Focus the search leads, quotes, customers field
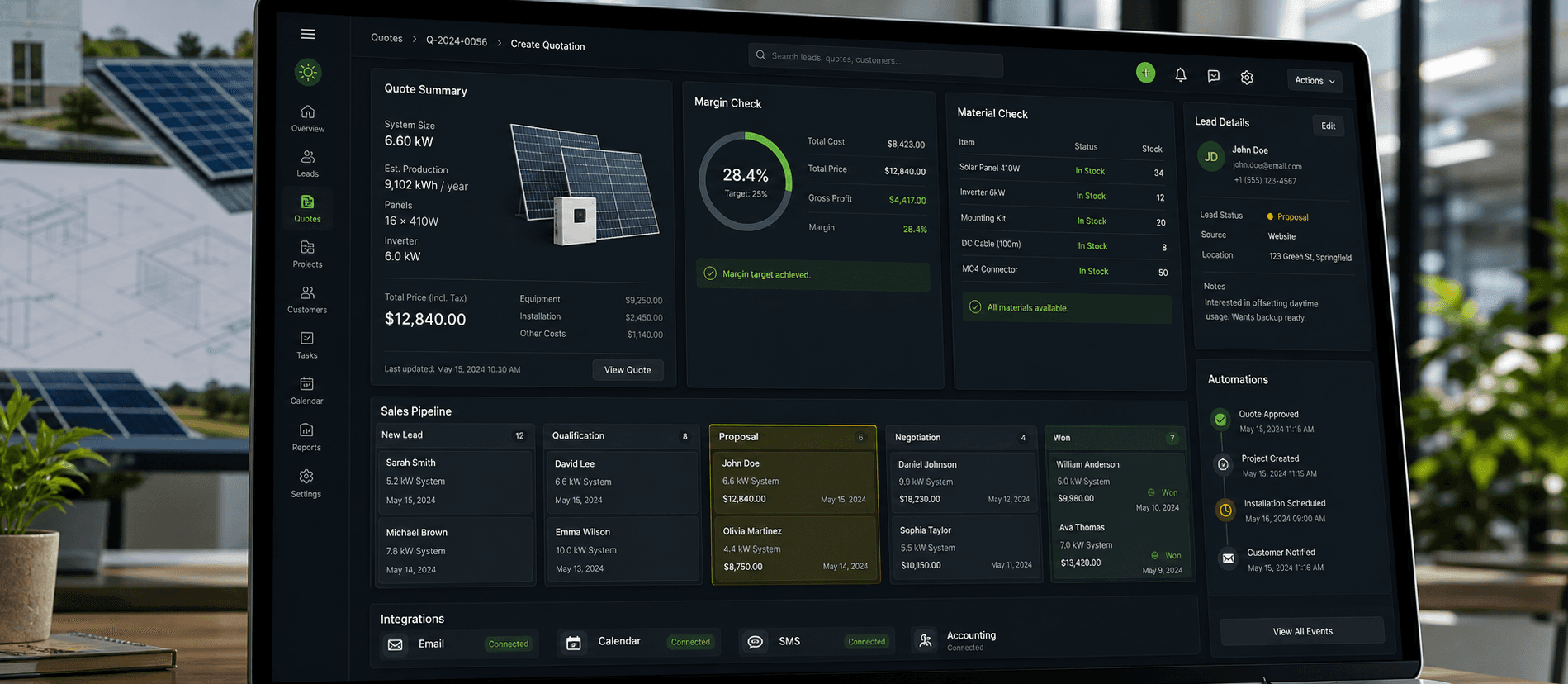The image size is (1568, 684). (x=875, y=59)
